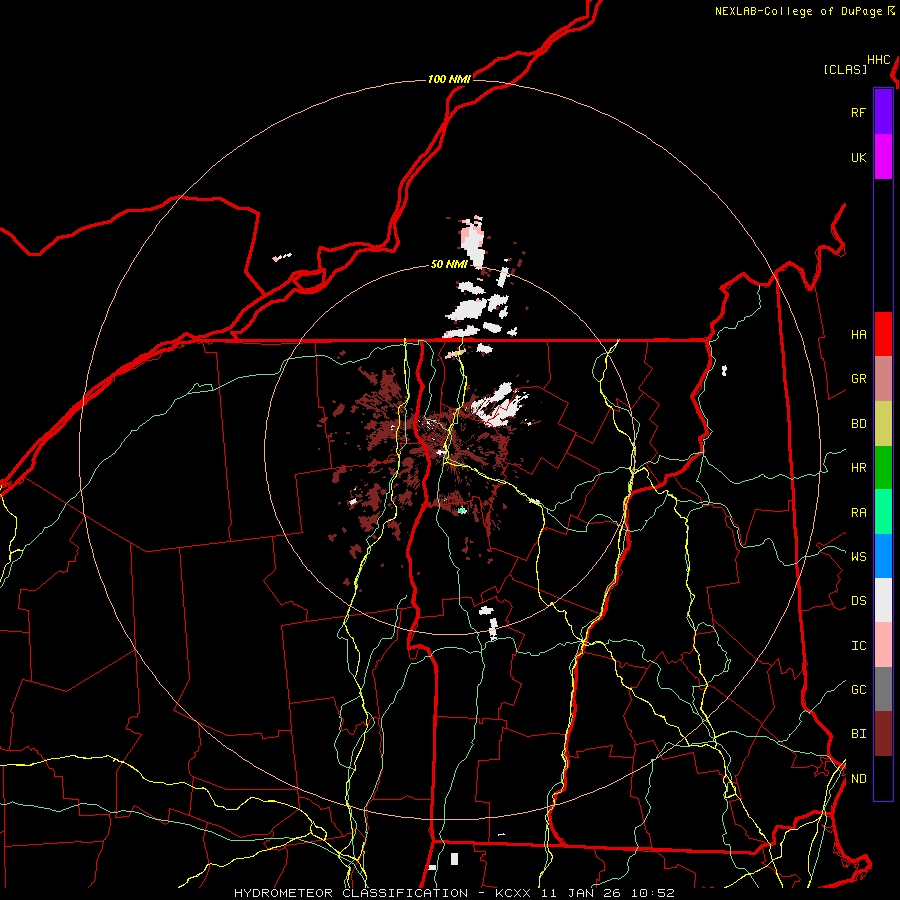The width and height of the screenshot is (900, 900).
Task: Click the UK magenta legend swatch
Action: point(883,157)
